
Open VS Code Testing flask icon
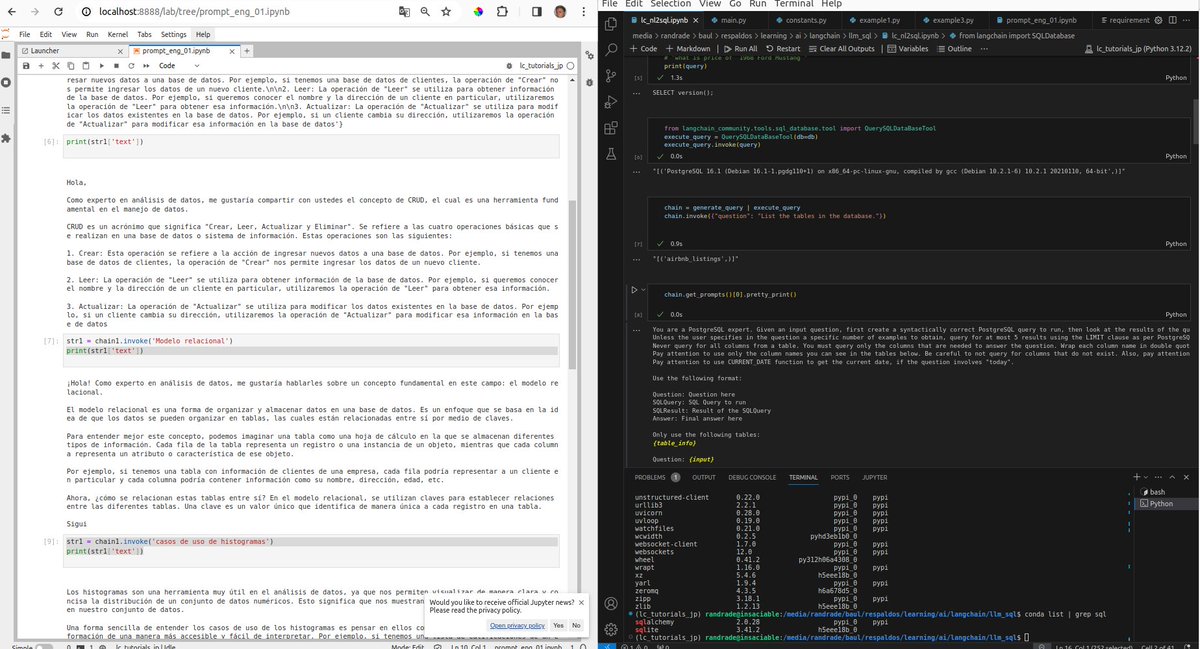(609, 153)
